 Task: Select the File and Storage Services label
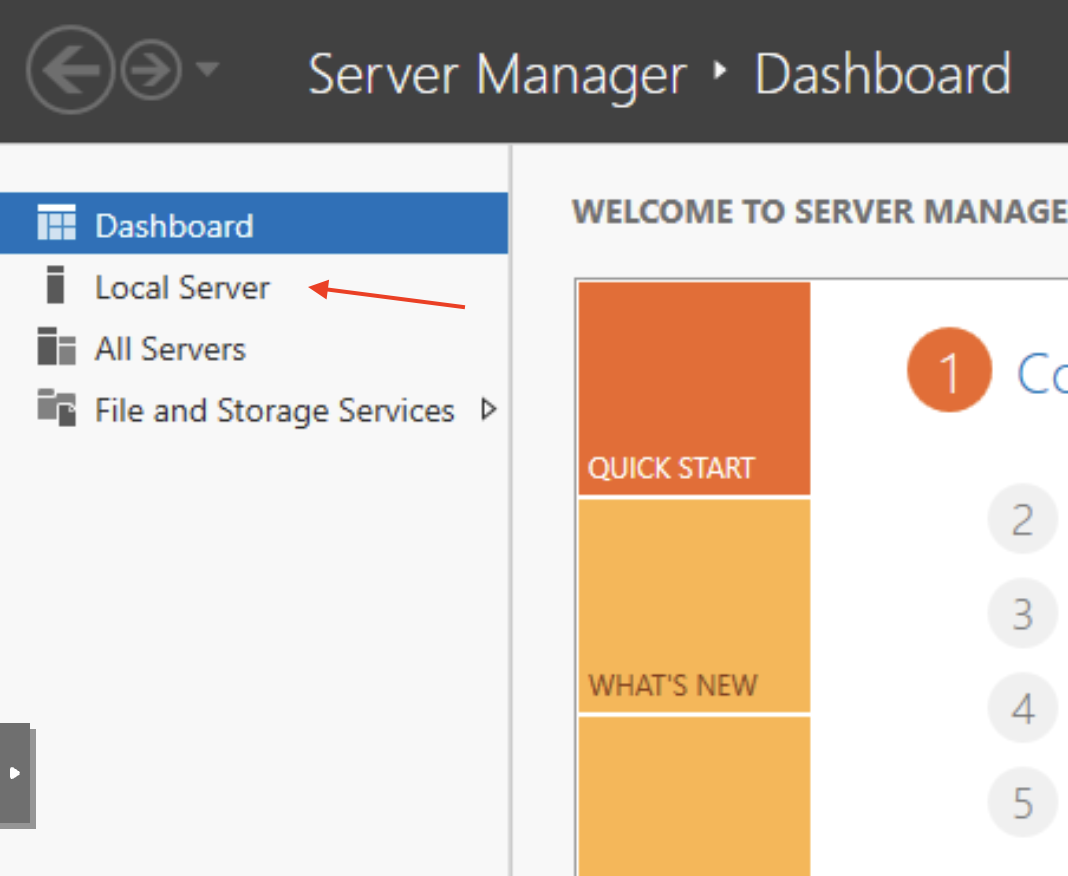click(274, 411)
